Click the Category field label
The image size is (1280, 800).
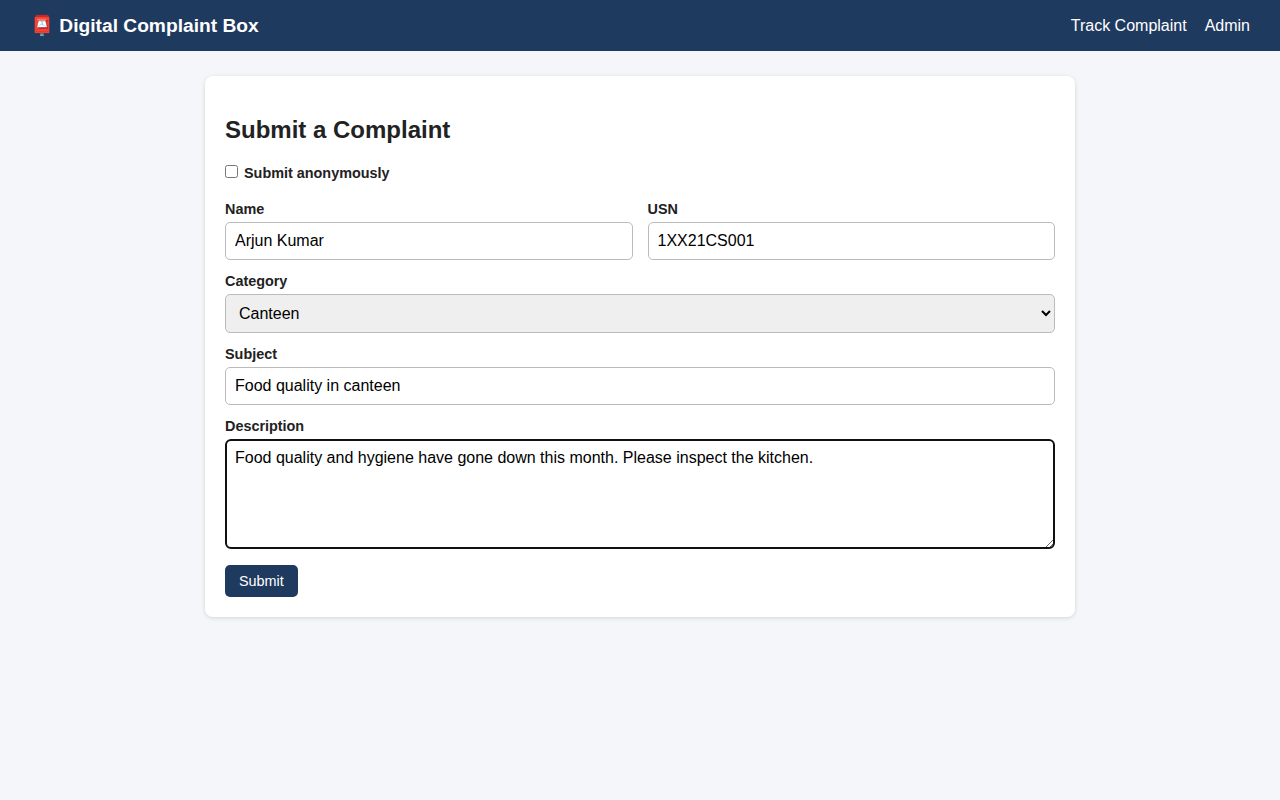[256, 281]
